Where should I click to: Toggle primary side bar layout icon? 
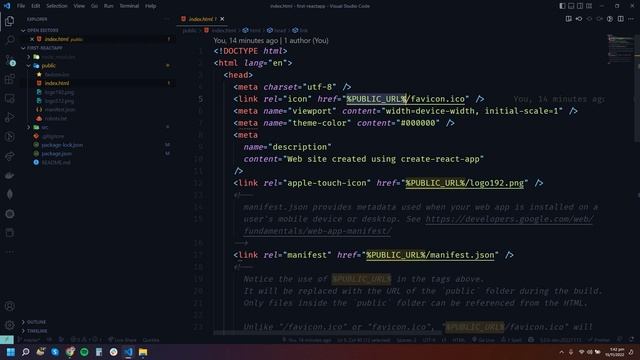click(562, 6)
